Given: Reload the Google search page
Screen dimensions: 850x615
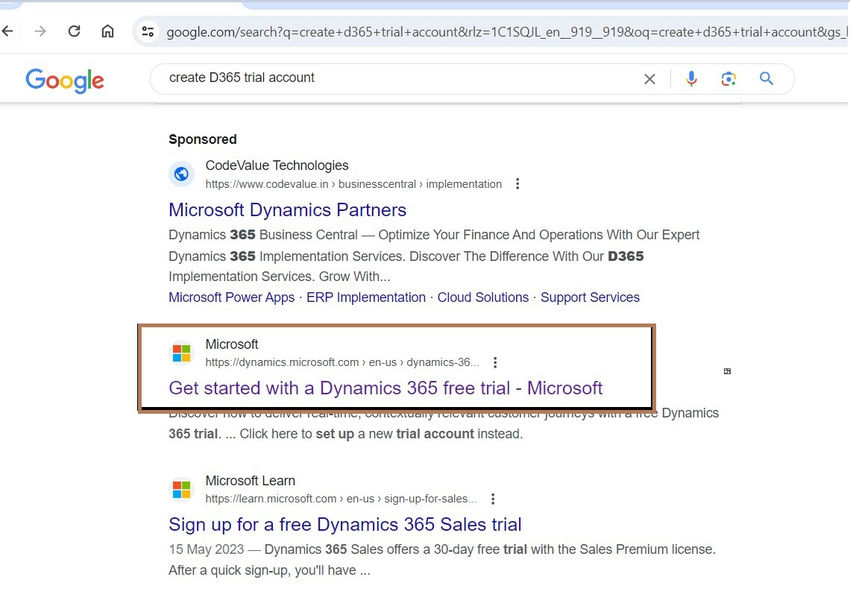Looking at the screenshot, I should pyautogui.click(x=74, y=31).
